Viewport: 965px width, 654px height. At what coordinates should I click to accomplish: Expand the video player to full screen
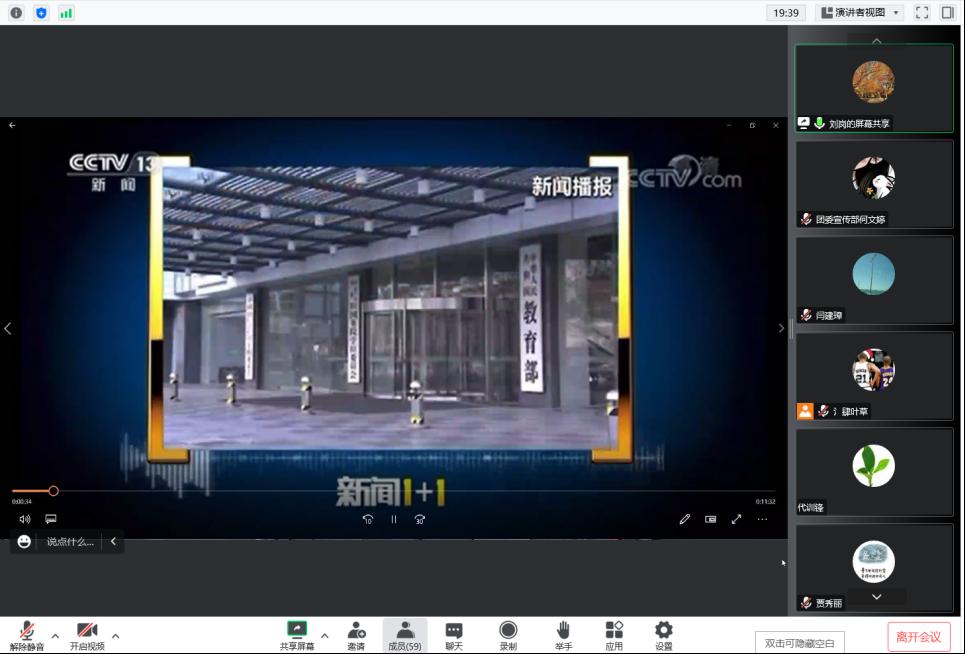tap(736, 519)
